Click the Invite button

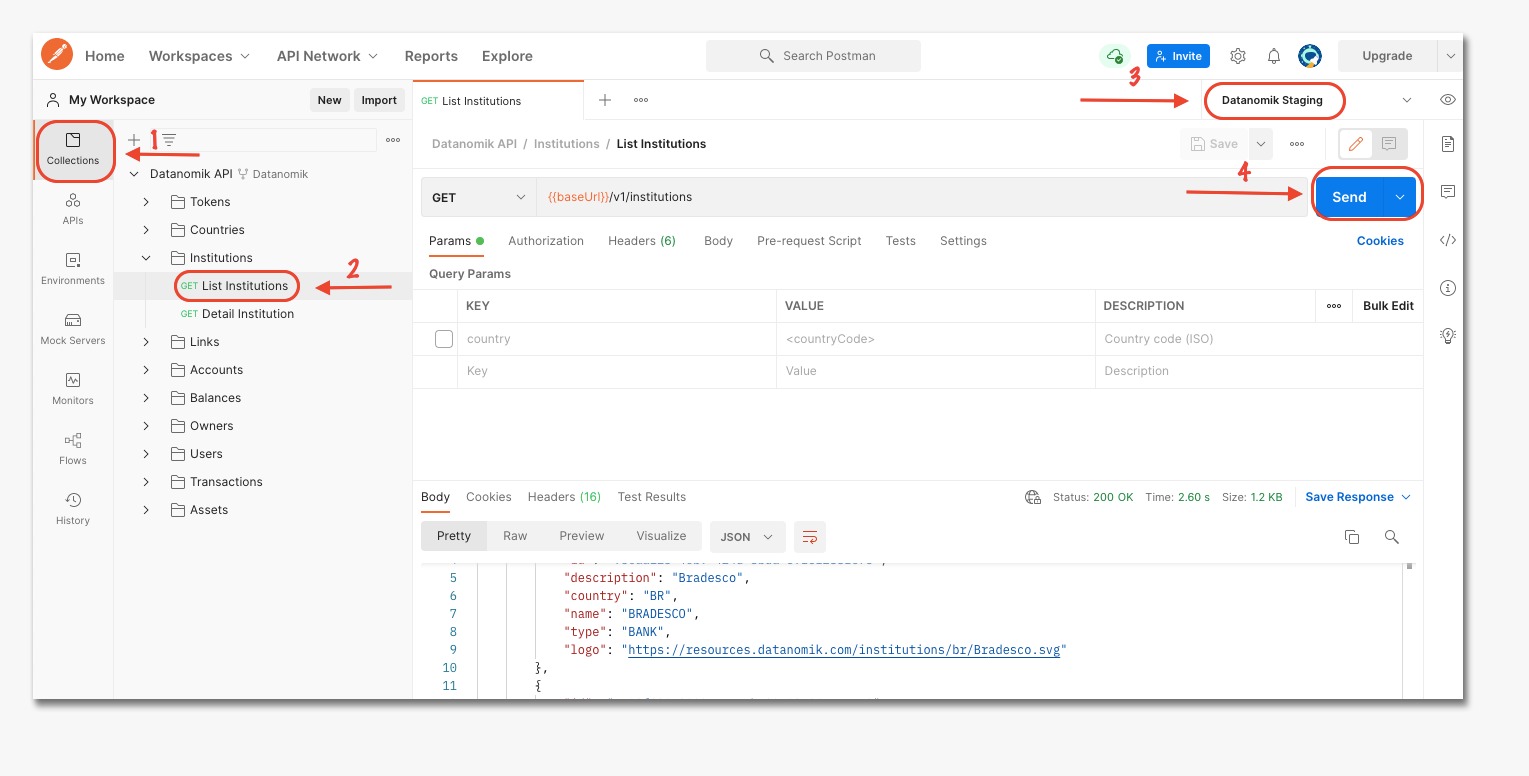tap(1178, 56)
